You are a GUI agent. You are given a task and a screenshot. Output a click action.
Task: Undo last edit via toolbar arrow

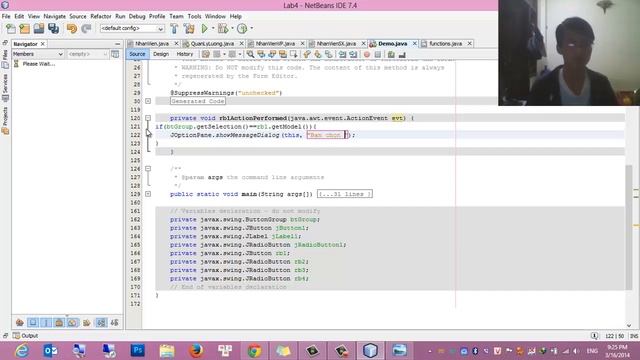tap(72, 29)
